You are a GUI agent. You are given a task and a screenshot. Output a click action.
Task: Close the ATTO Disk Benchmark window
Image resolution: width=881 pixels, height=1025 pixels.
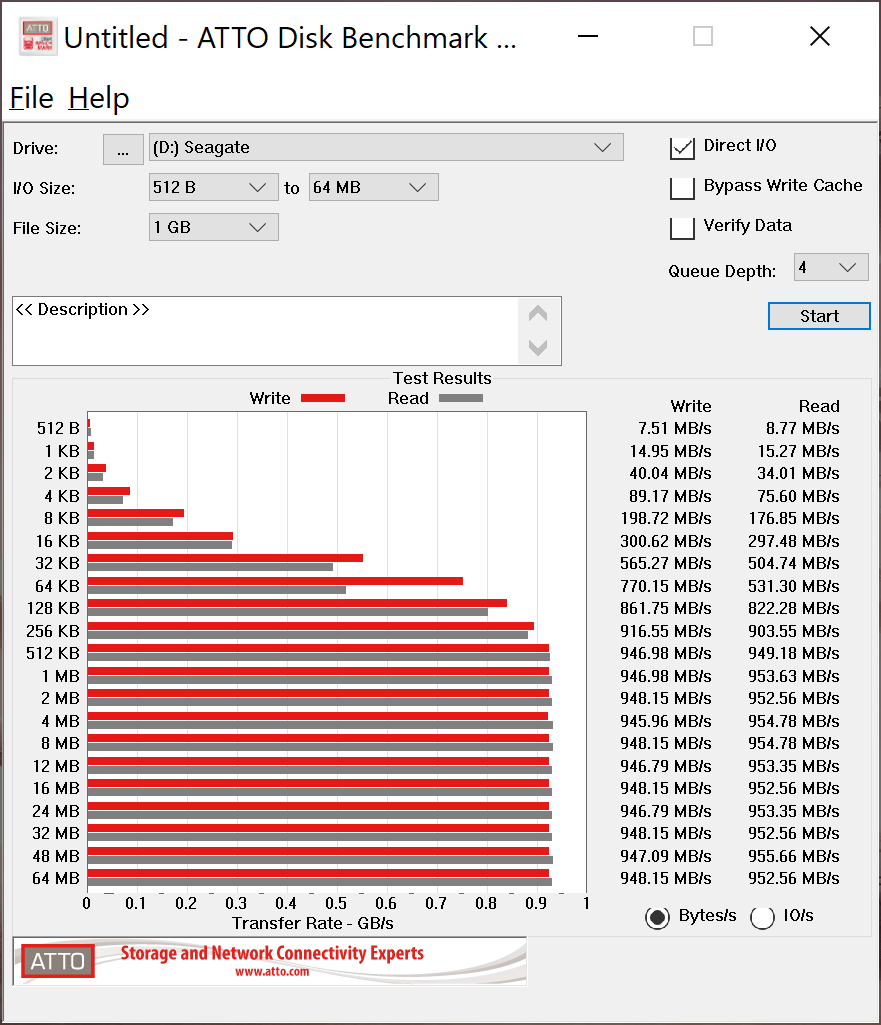coord(820,37)
